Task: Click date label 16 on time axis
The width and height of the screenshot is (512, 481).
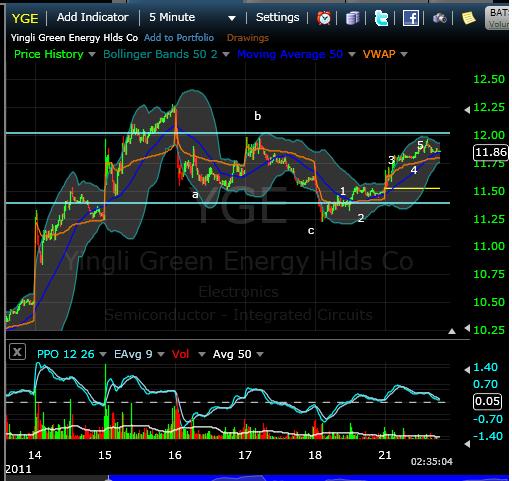Action: (175, 455)
